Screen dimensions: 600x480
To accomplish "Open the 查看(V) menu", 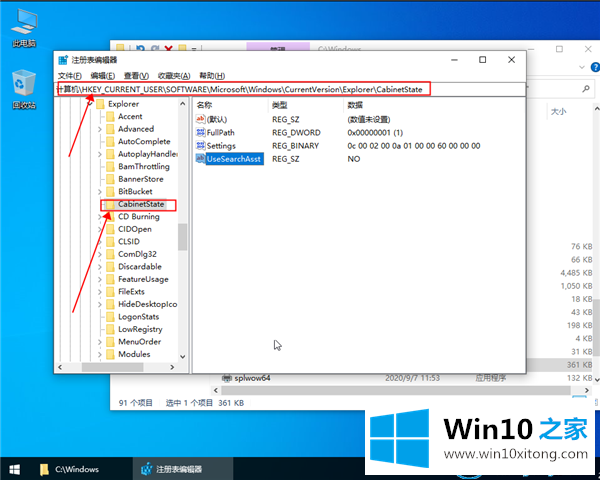I will 136,76.
